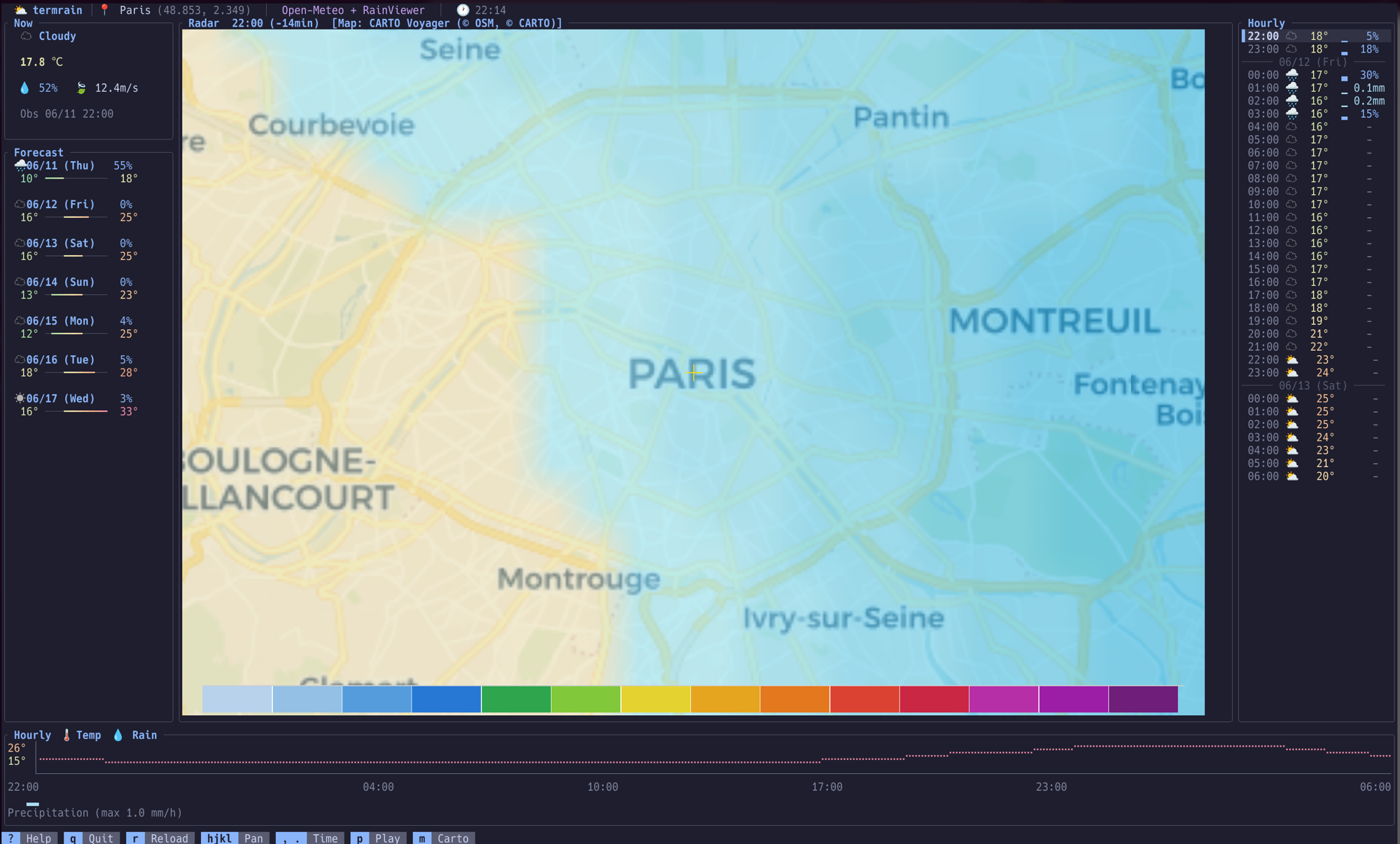Click the red location pin icon
Image resolution: width=1400 pixels, height=844 pixels.
click(x=104, y=10)
